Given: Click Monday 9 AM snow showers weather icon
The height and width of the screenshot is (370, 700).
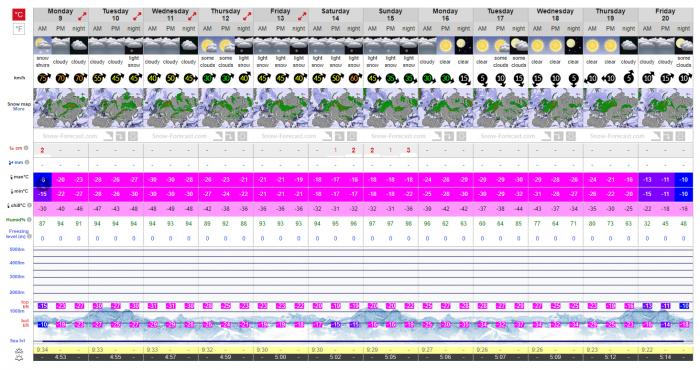Looking at the screenshot, I should click(x=42, y=46).
